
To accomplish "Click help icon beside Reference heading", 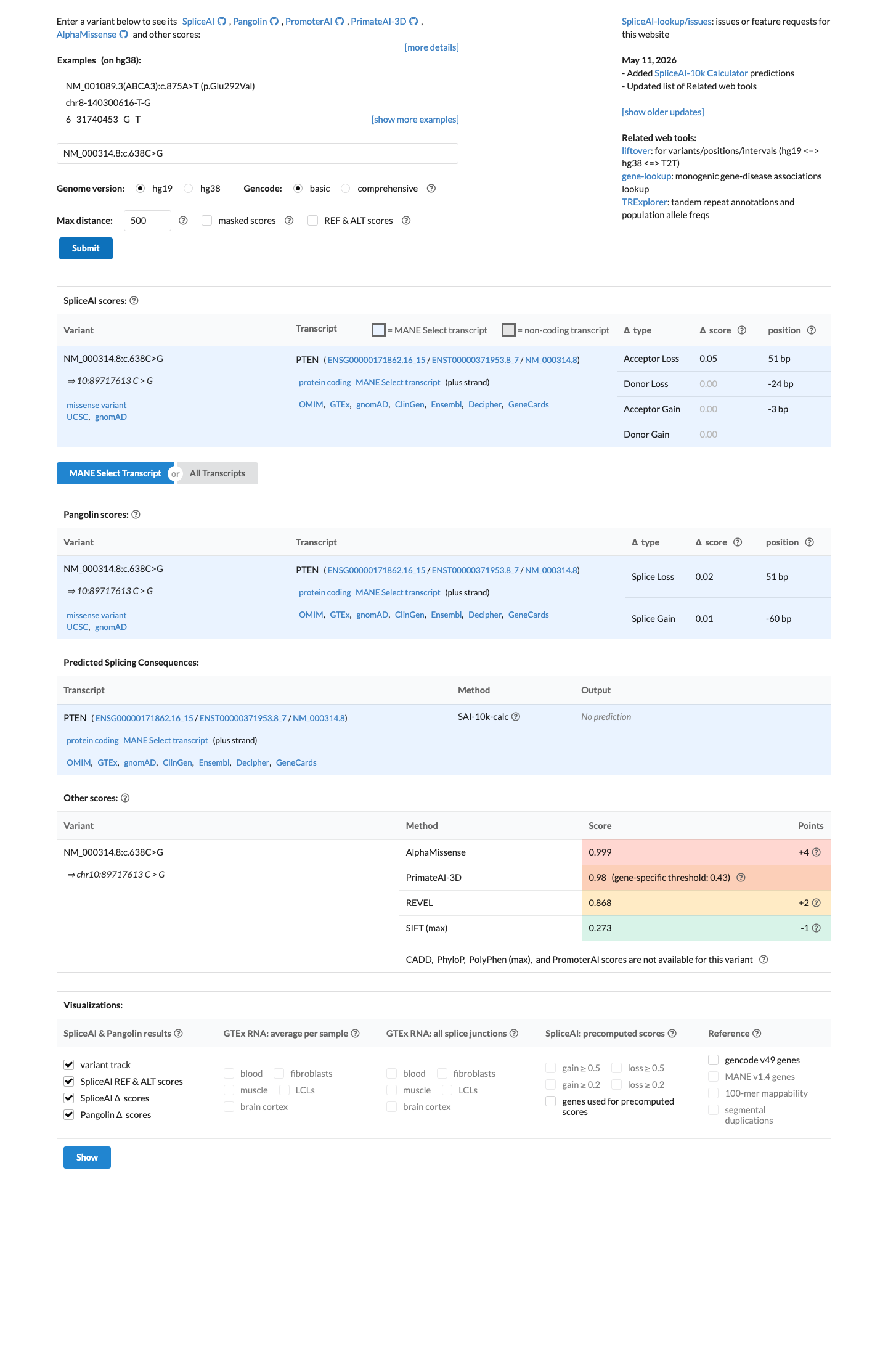I will click(757, 1034).
